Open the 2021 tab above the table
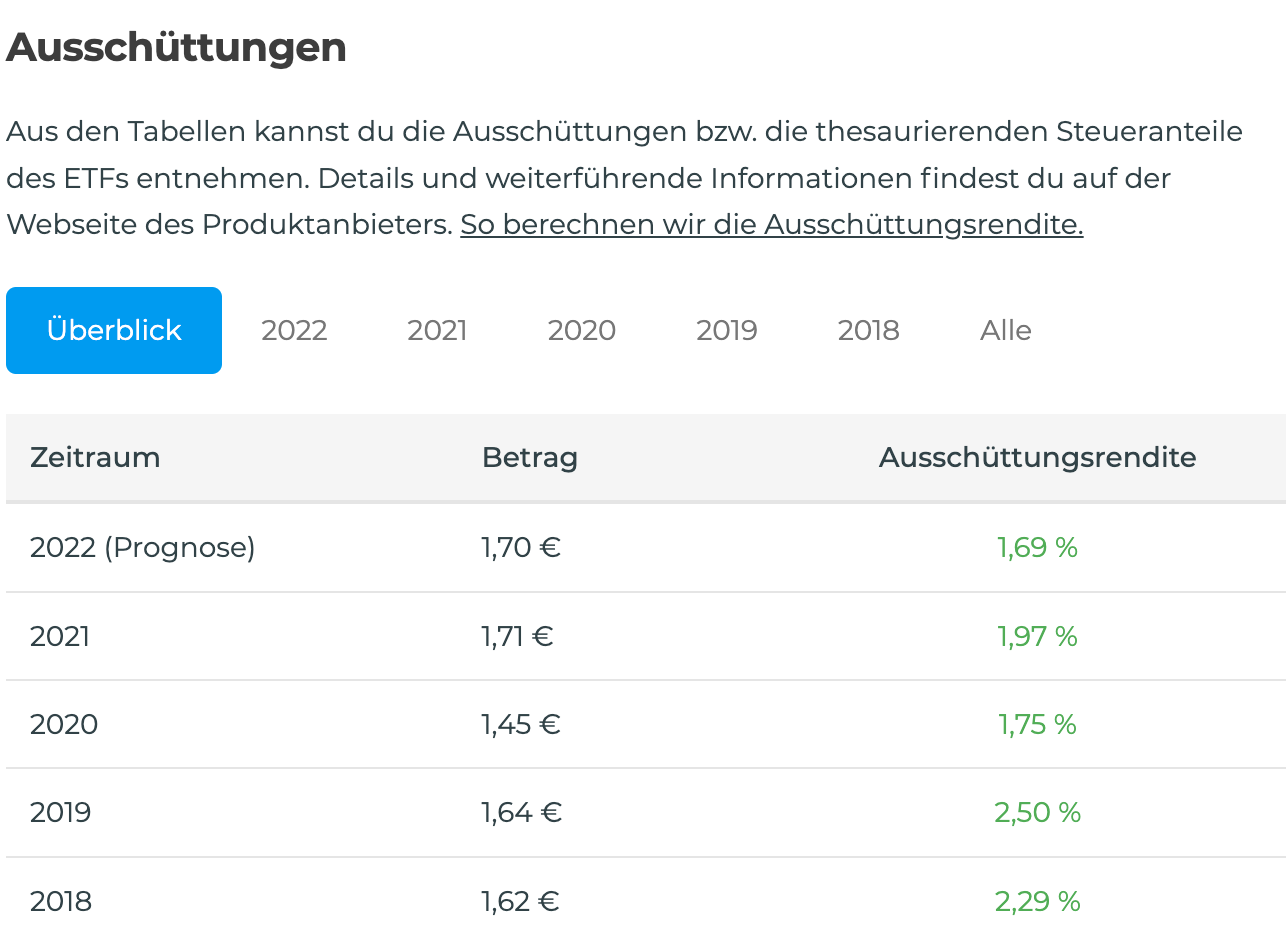Viewport: 1286px width, 940px height. (437, 330)
